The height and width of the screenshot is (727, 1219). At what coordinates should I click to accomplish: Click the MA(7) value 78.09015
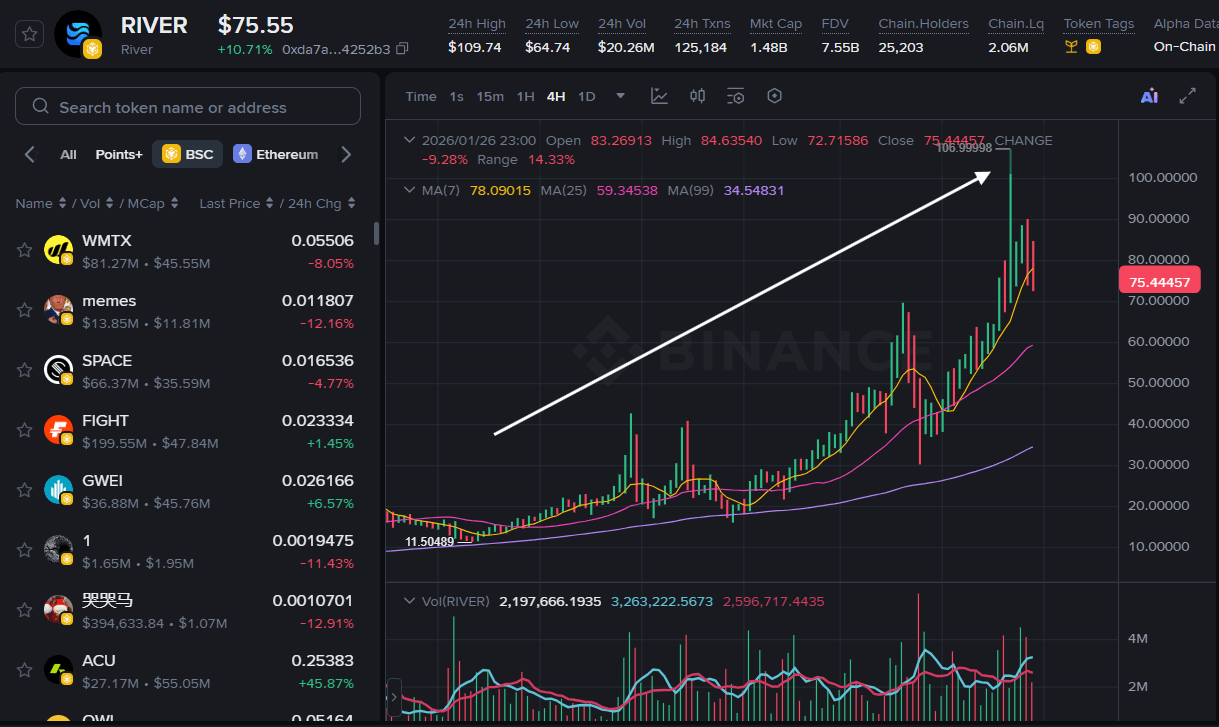tap(501, 190)
